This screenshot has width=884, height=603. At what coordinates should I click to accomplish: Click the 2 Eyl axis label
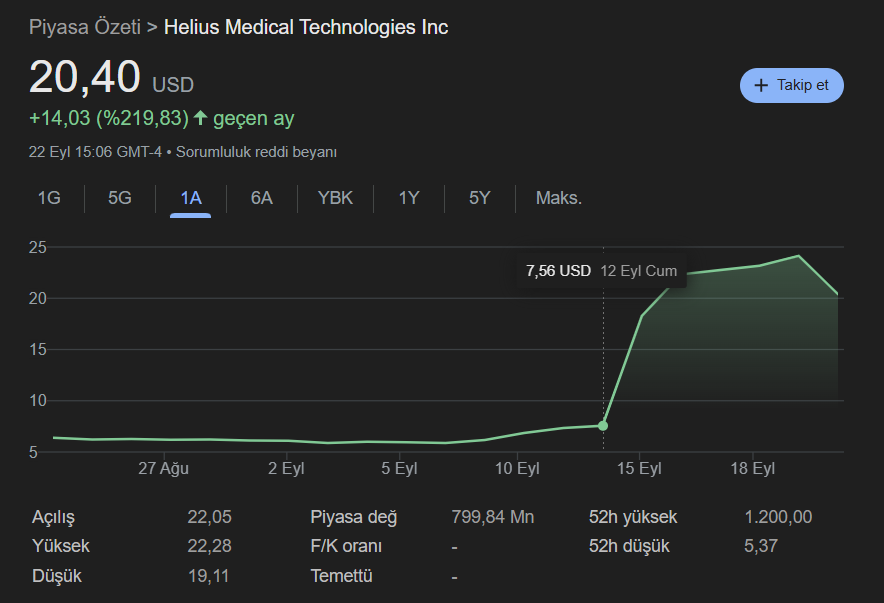(x=286, y=468)
